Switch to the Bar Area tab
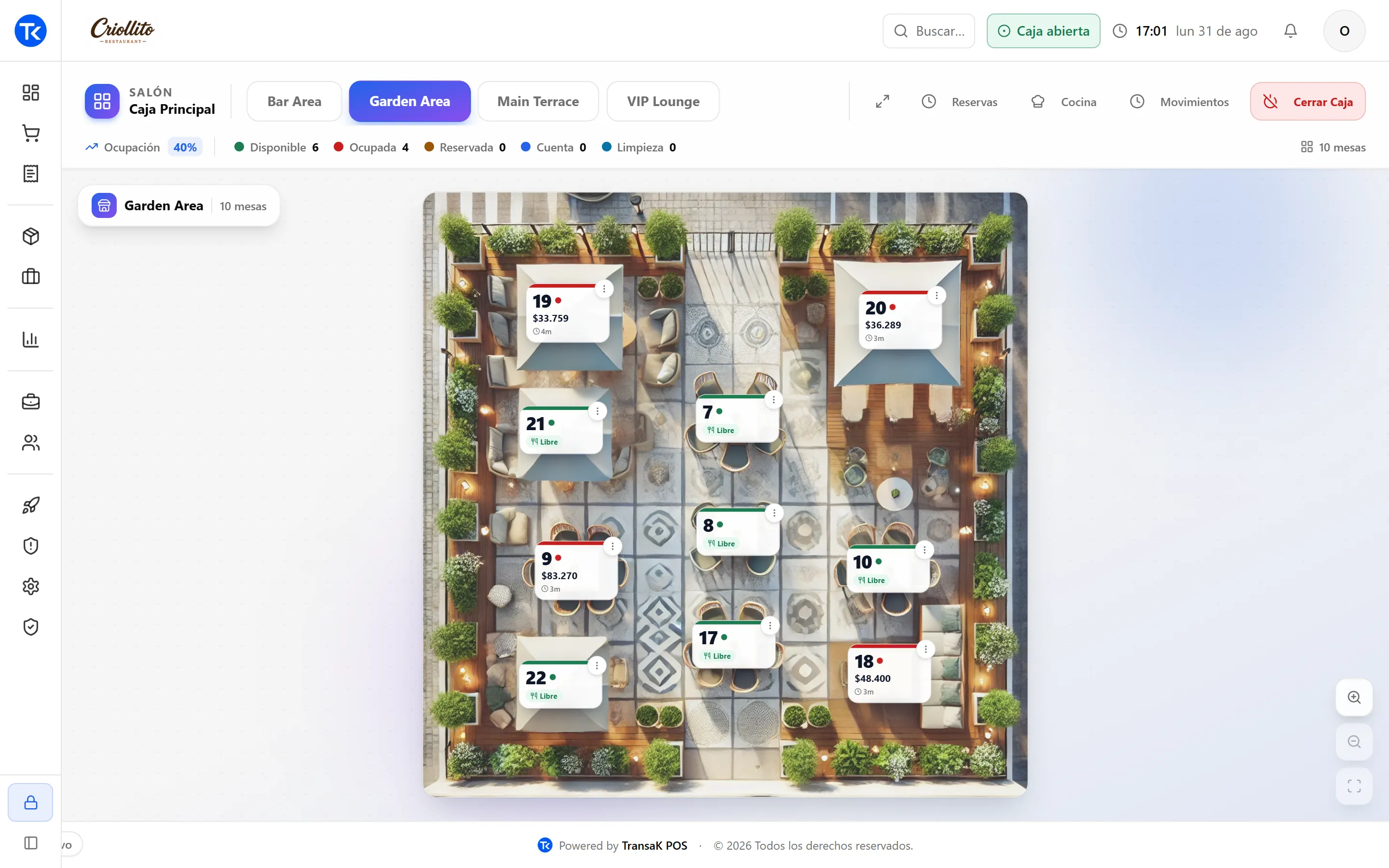This screenshot has width=1389, height=868. (x=295, y=102)
